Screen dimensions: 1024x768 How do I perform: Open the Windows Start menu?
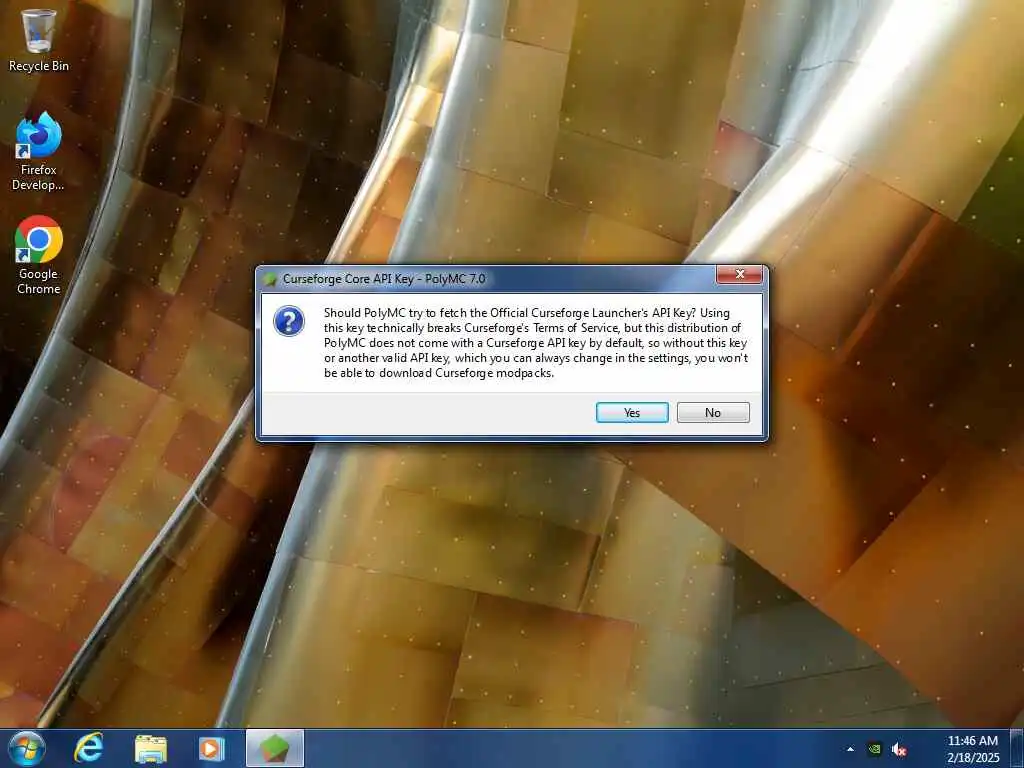26,748
